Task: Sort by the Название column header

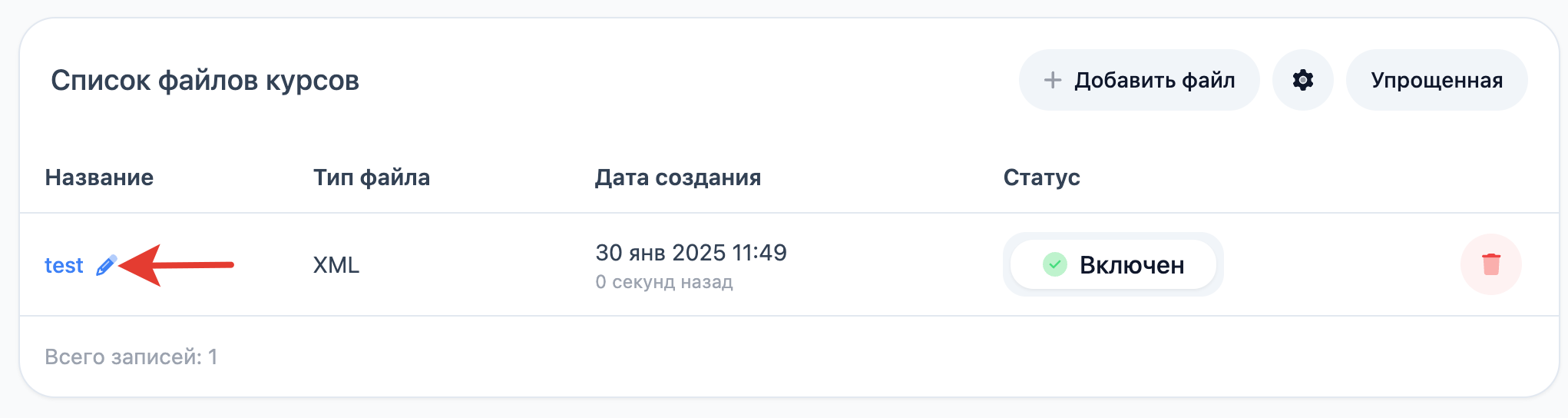Action: (99, 177)
